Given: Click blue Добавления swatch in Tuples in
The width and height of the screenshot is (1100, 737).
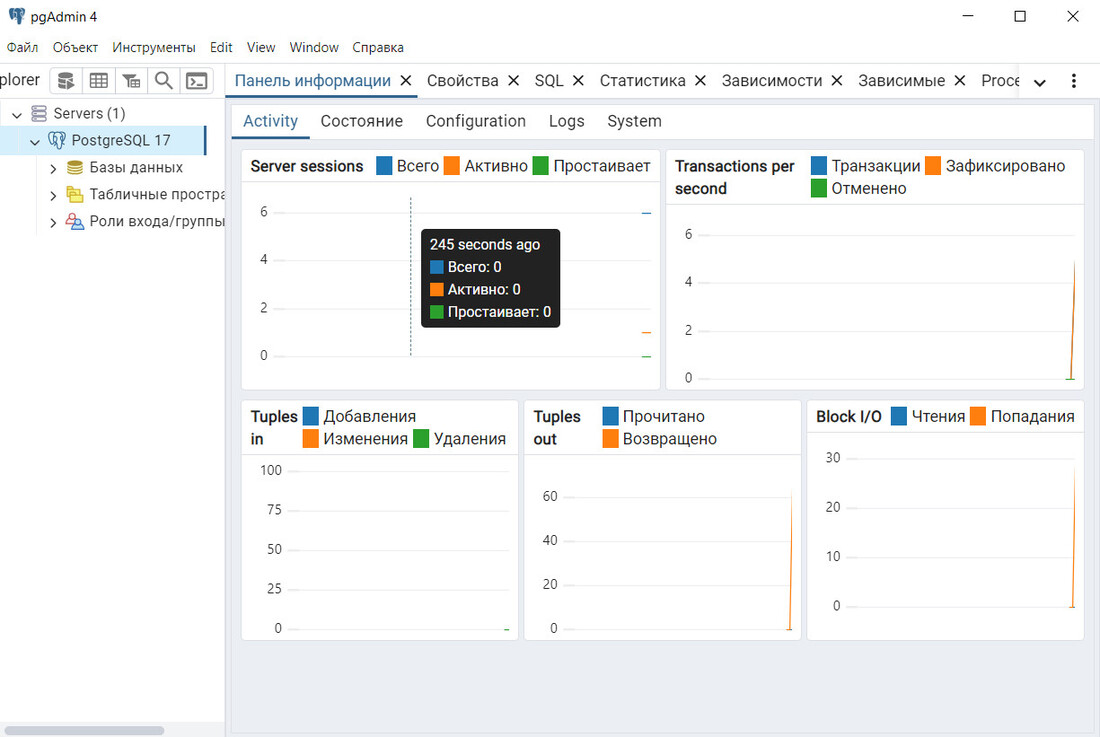Looking at the screenshot, I should click(310, 416).
